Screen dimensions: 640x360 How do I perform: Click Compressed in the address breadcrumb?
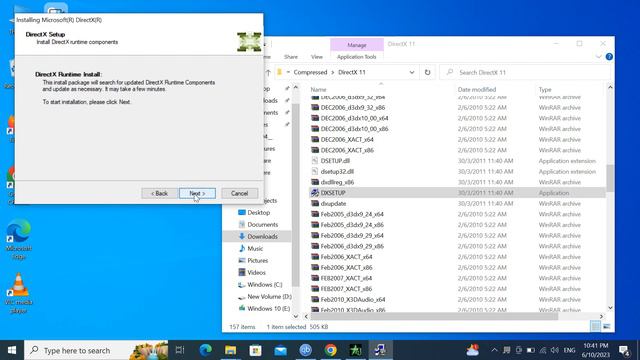310,72
